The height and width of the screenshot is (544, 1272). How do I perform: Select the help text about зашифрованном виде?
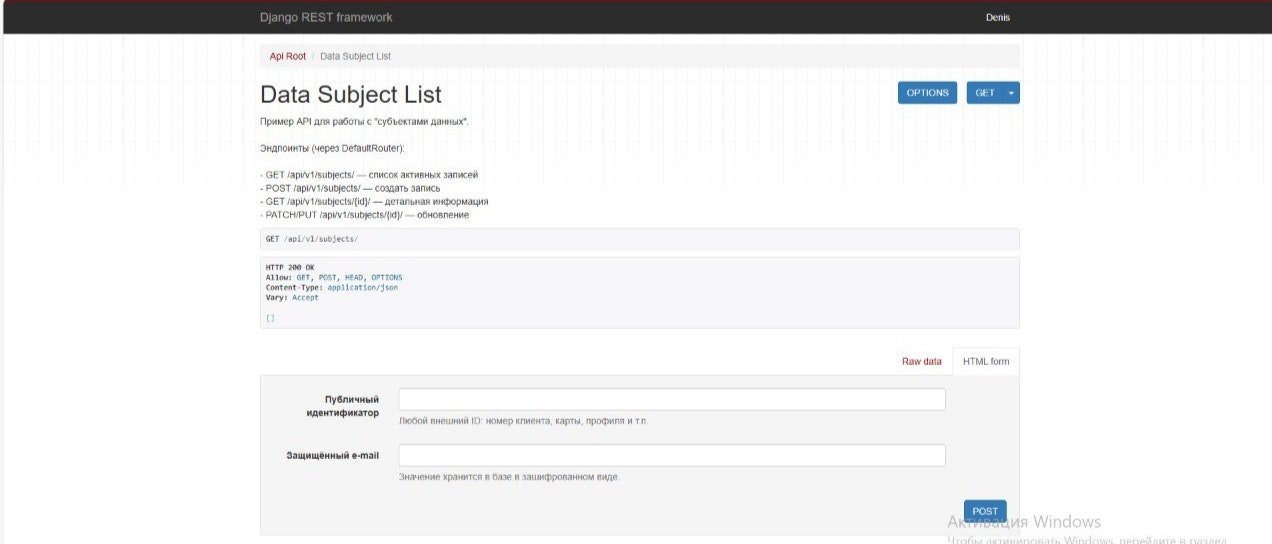click(x=509, y=477)
